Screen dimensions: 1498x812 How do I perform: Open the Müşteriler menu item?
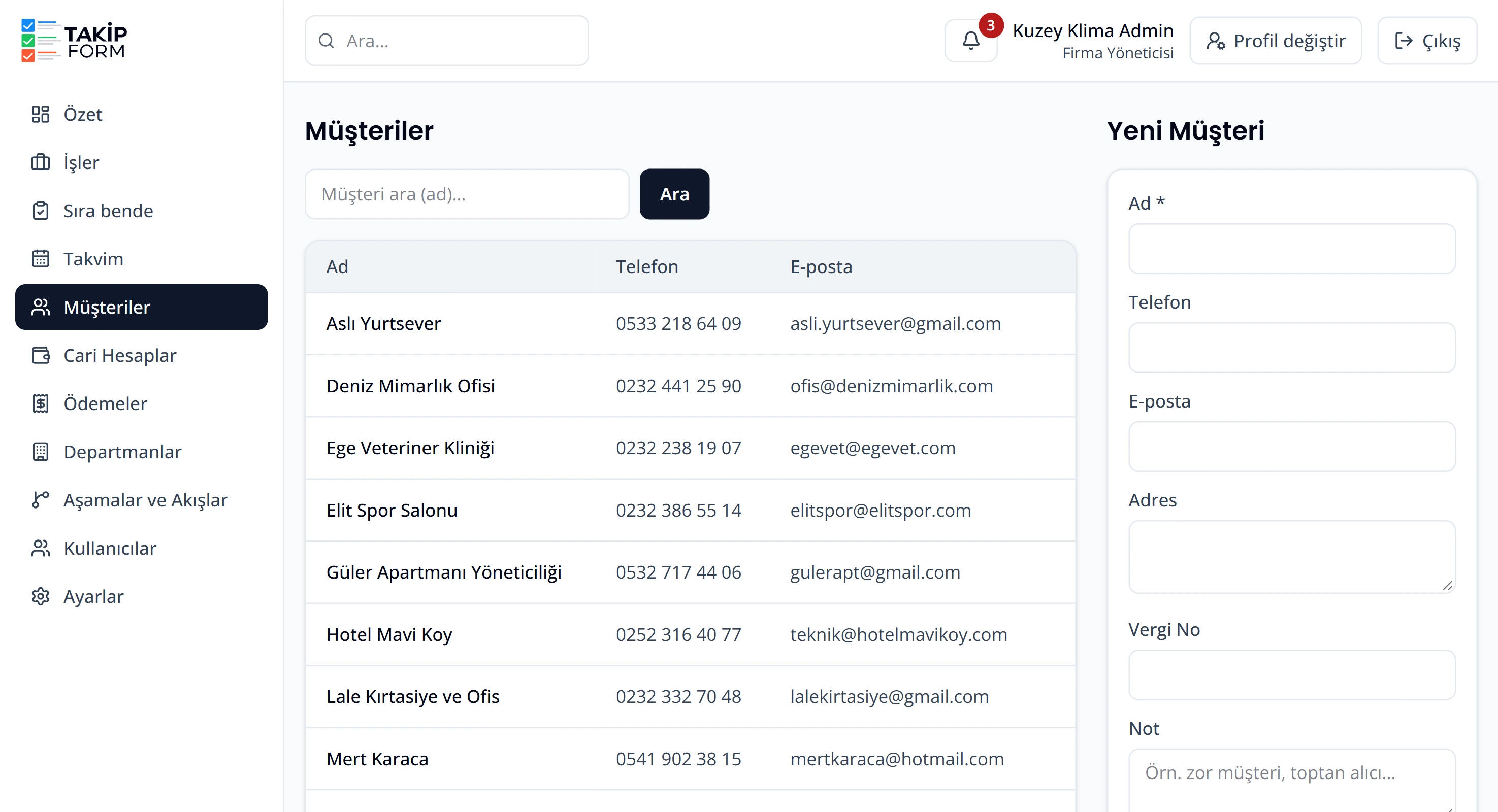tap(141, 308)
